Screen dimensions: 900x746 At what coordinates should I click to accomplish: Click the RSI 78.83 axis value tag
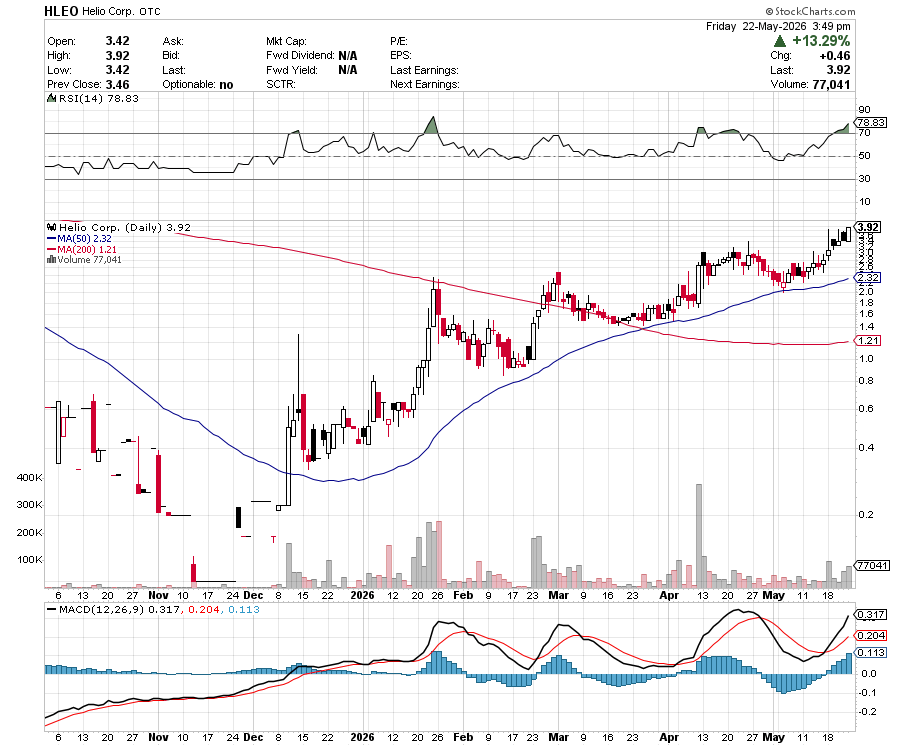click(871, 122)
